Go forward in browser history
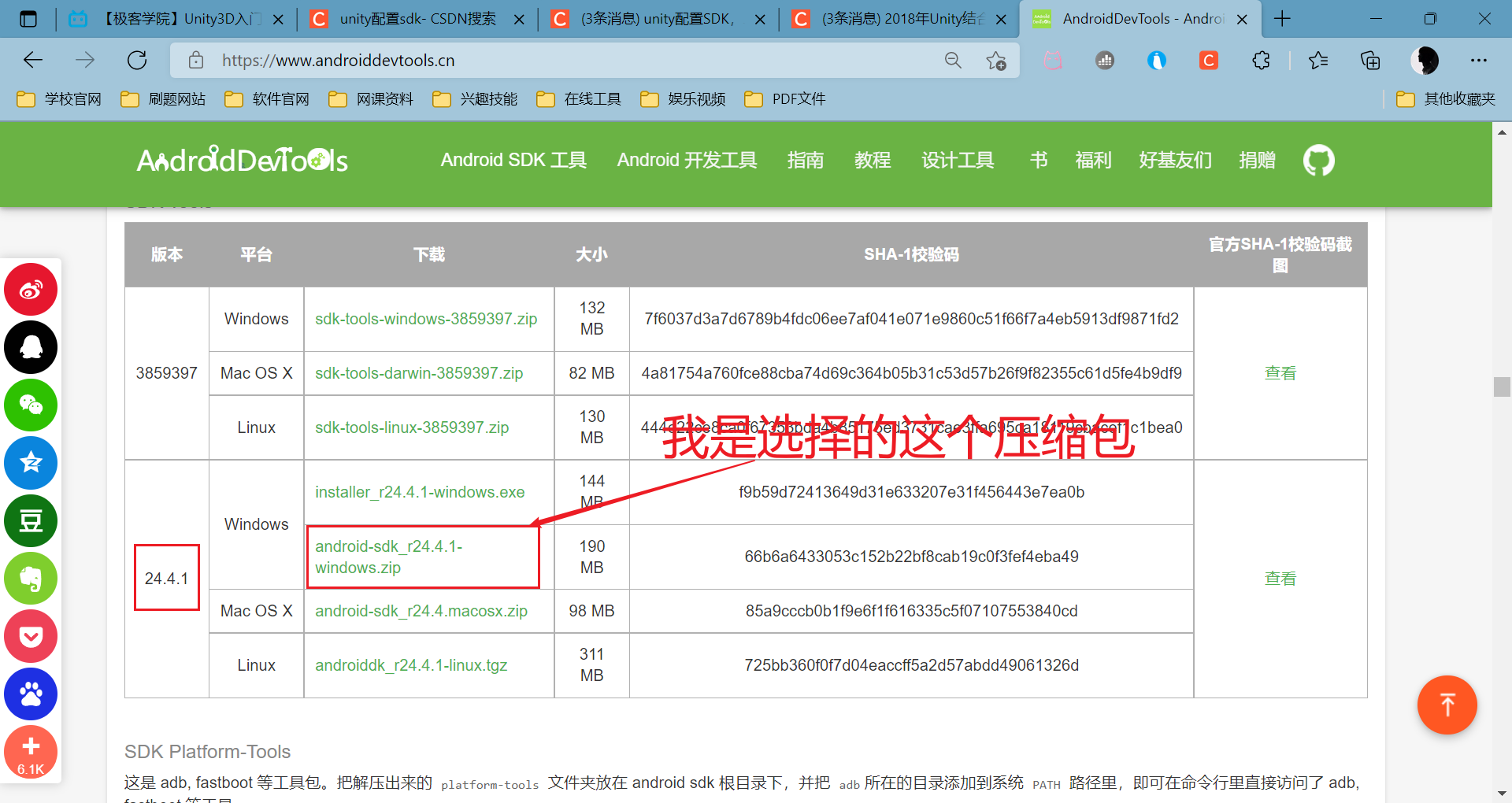The width and height of the screenshot is (1512, 803). pos(85,61)
